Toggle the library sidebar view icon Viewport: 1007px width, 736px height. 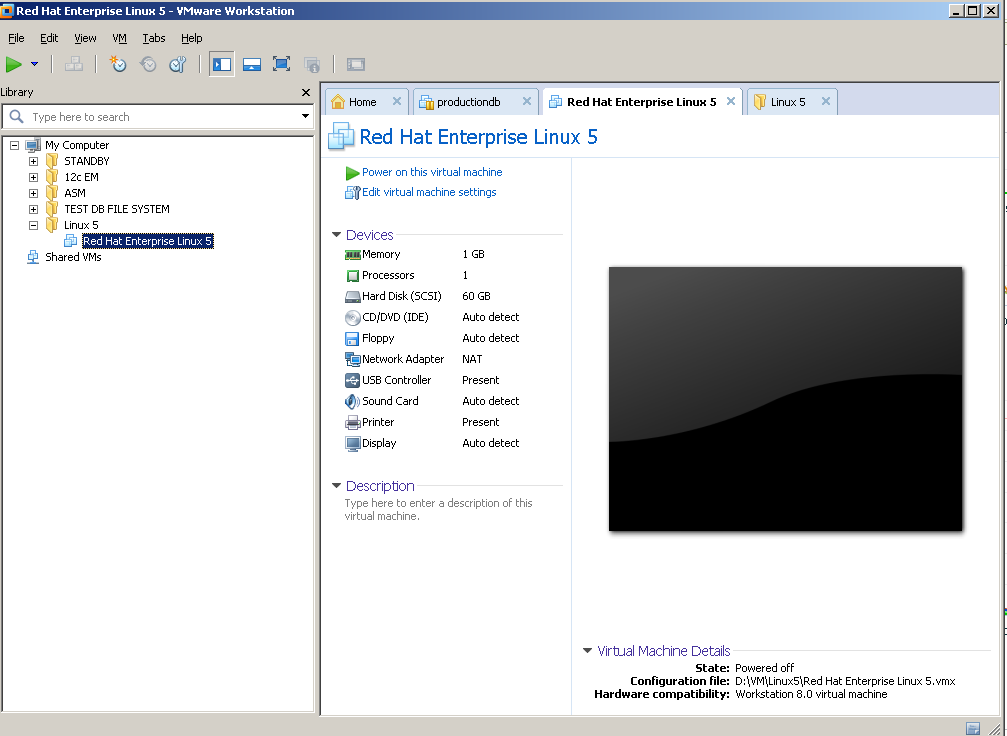222,64
